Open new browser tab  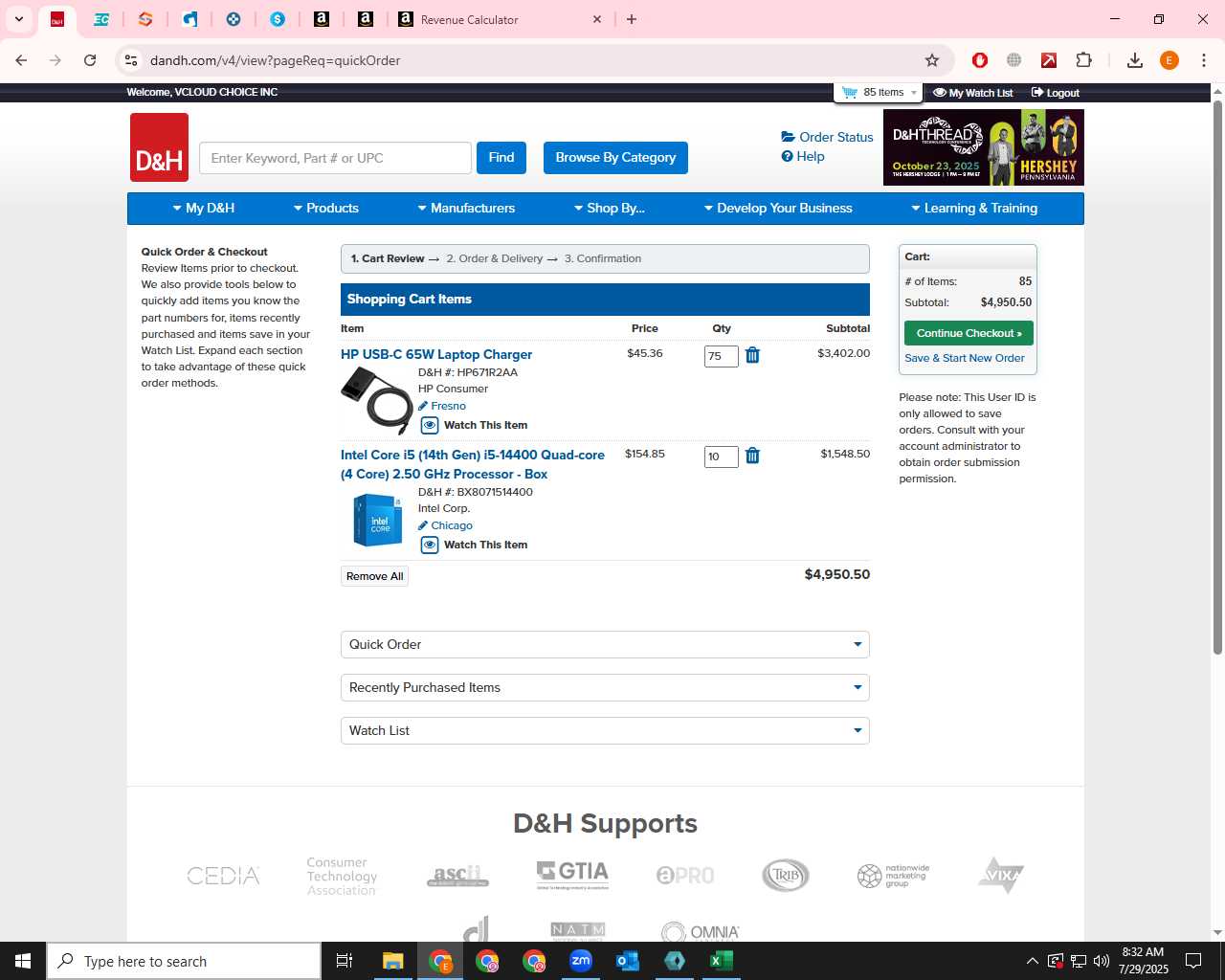(632, 19)
